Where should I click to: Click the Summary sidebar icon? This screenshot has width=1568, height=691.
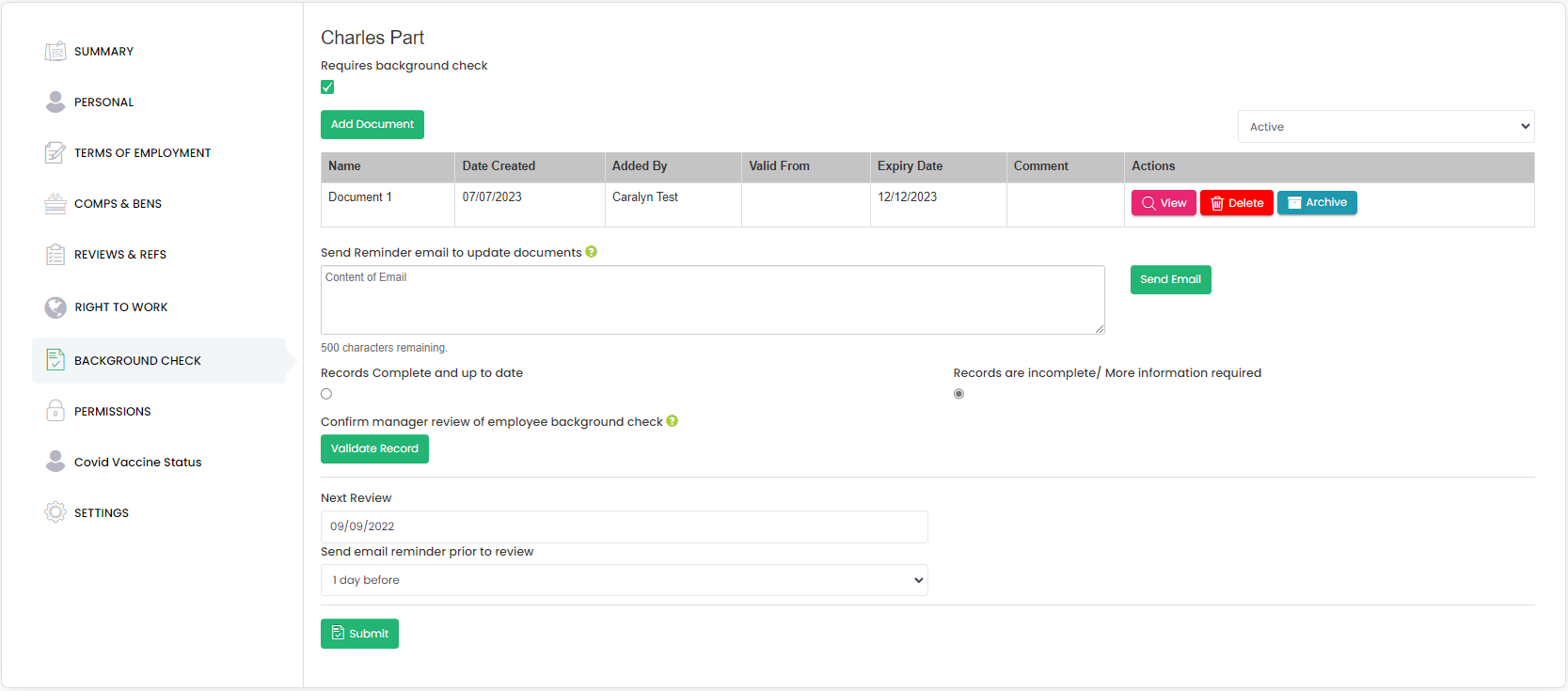pos(55,51)
